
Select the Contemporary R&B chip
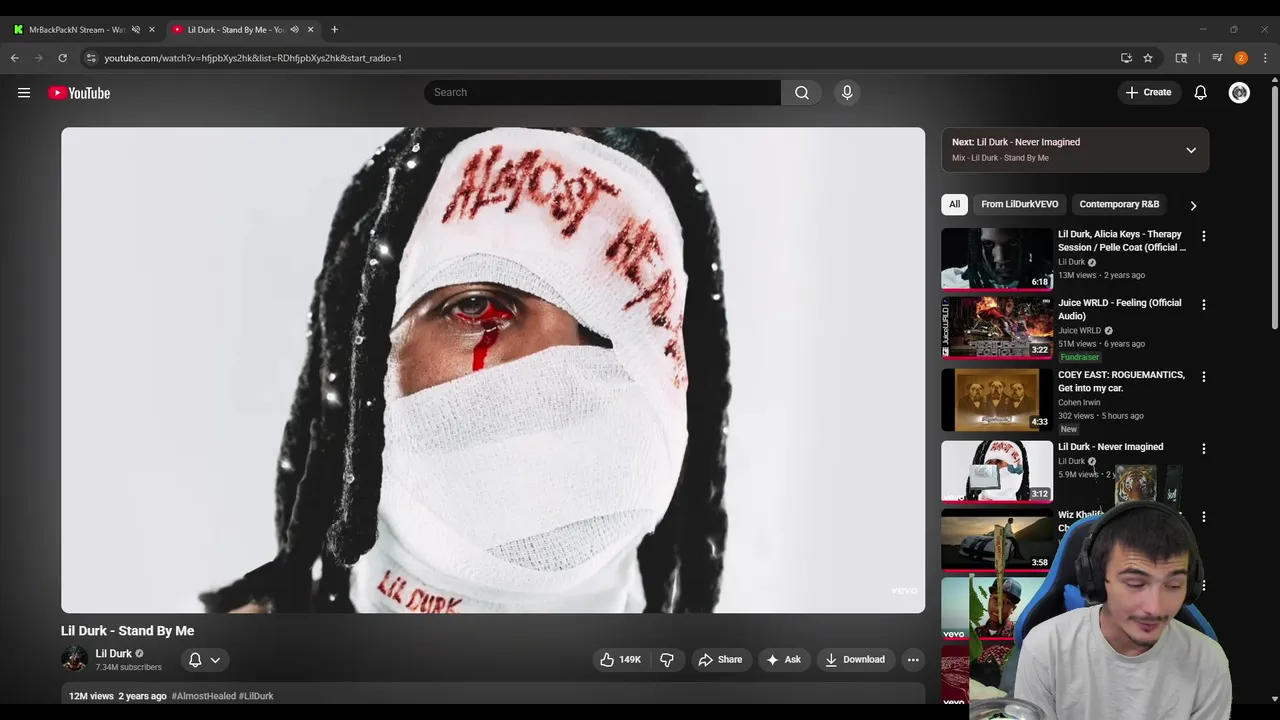click(1119, 204)
